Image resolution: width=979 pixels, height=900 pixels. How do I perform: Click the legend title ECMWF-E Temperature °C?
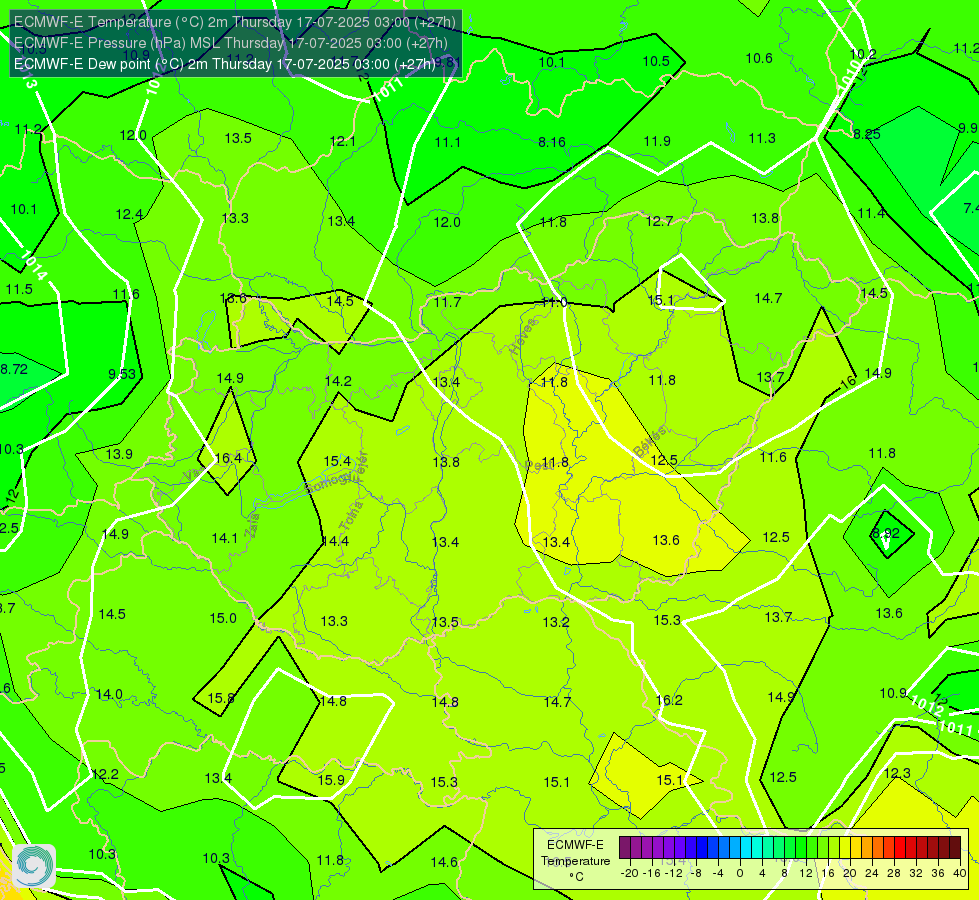(575, 861)
